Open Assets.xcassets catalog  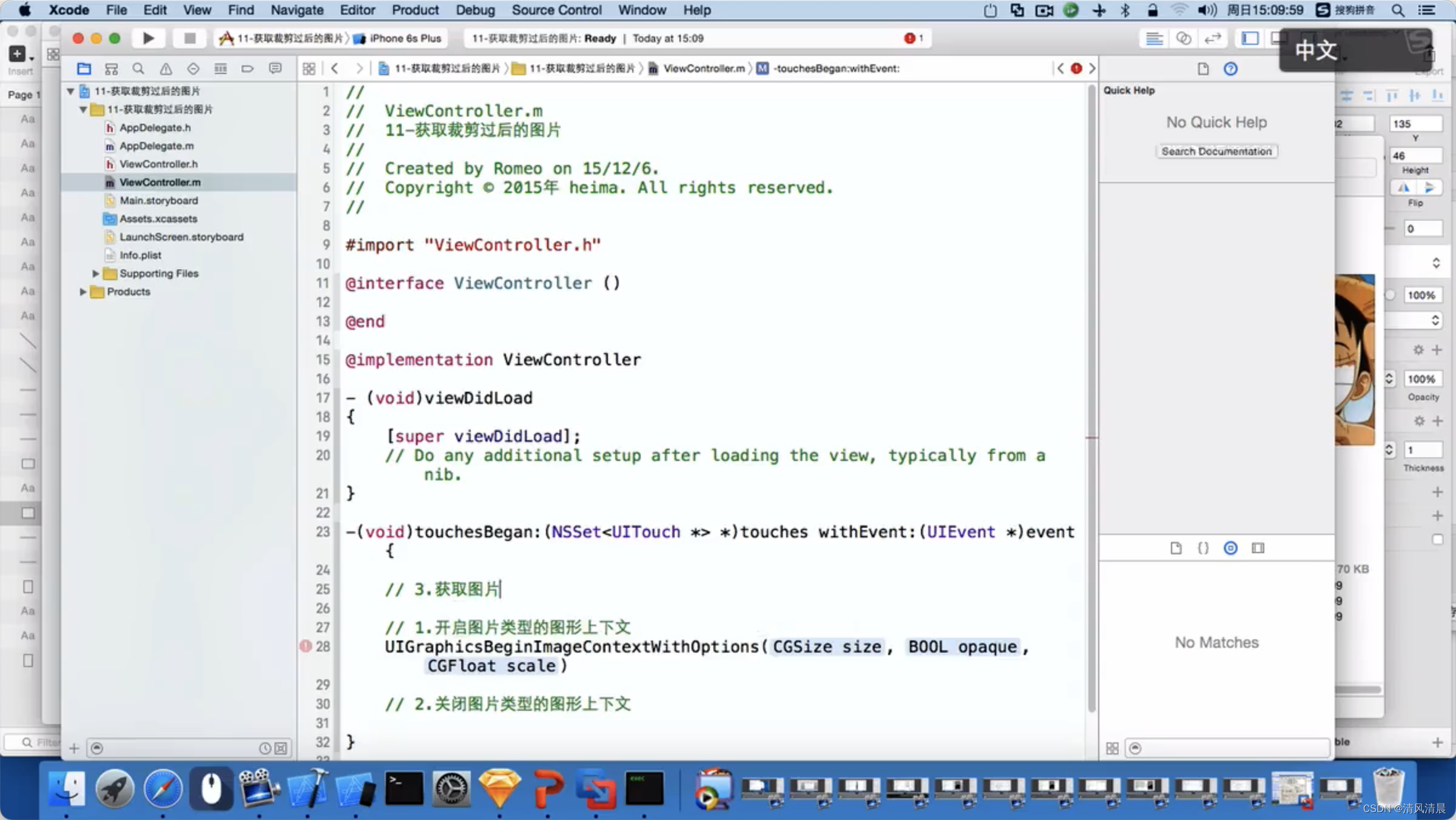(158, 218)
